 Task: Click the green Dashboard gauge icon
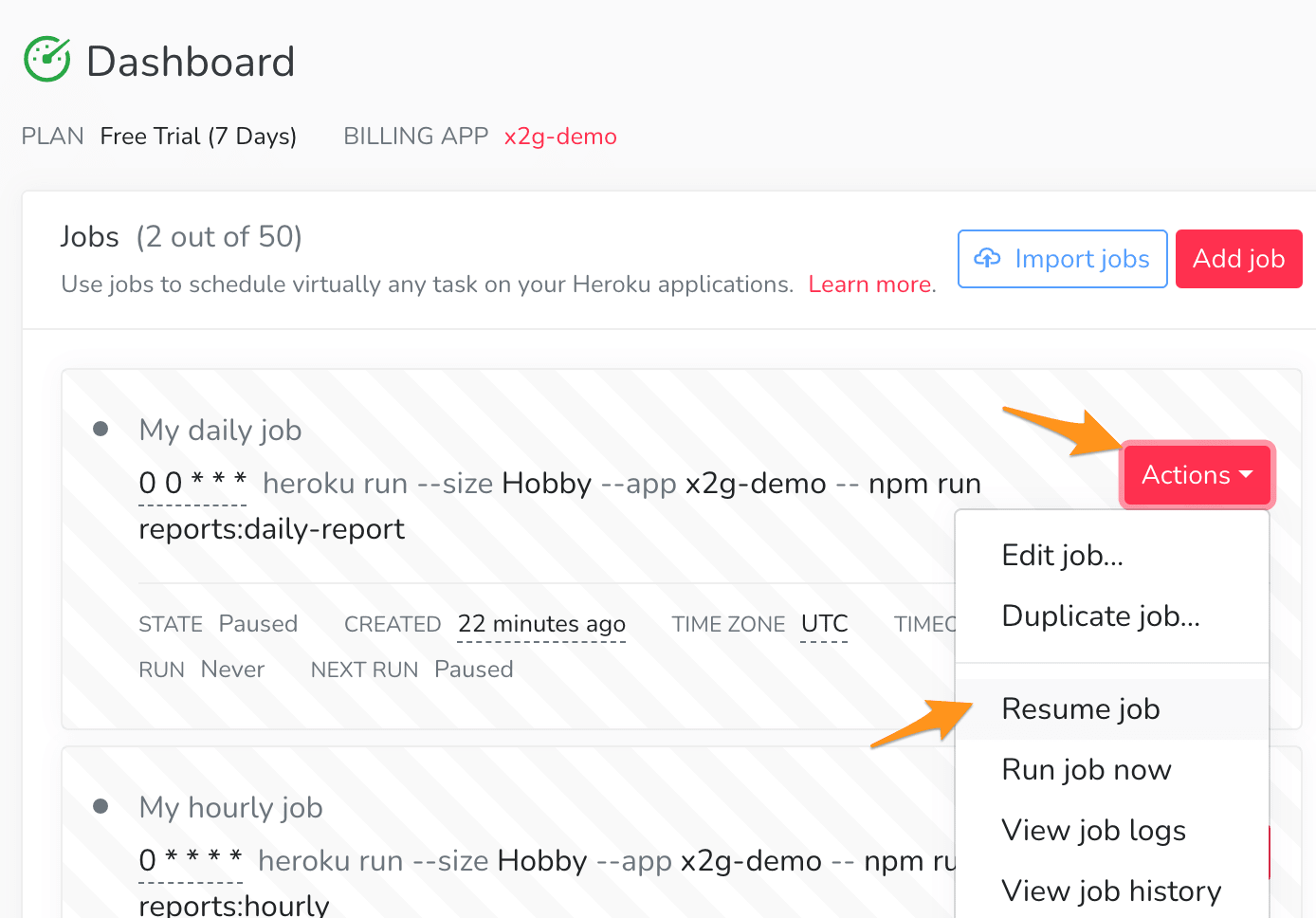click(x=47, y=60)
